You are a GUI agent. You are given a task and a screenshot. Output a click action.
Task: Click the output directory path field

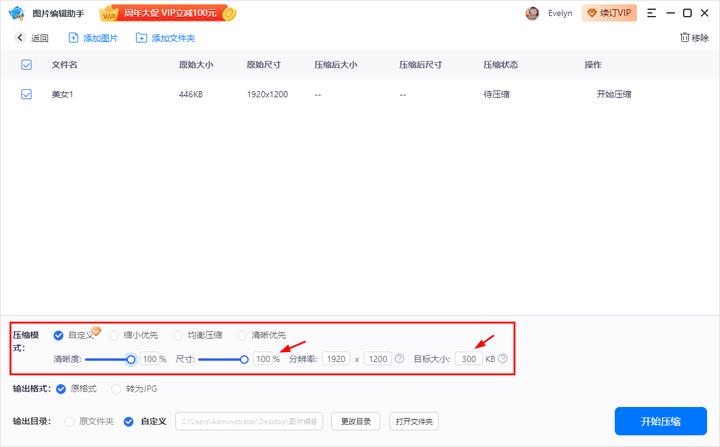click(x=249, y=421)
